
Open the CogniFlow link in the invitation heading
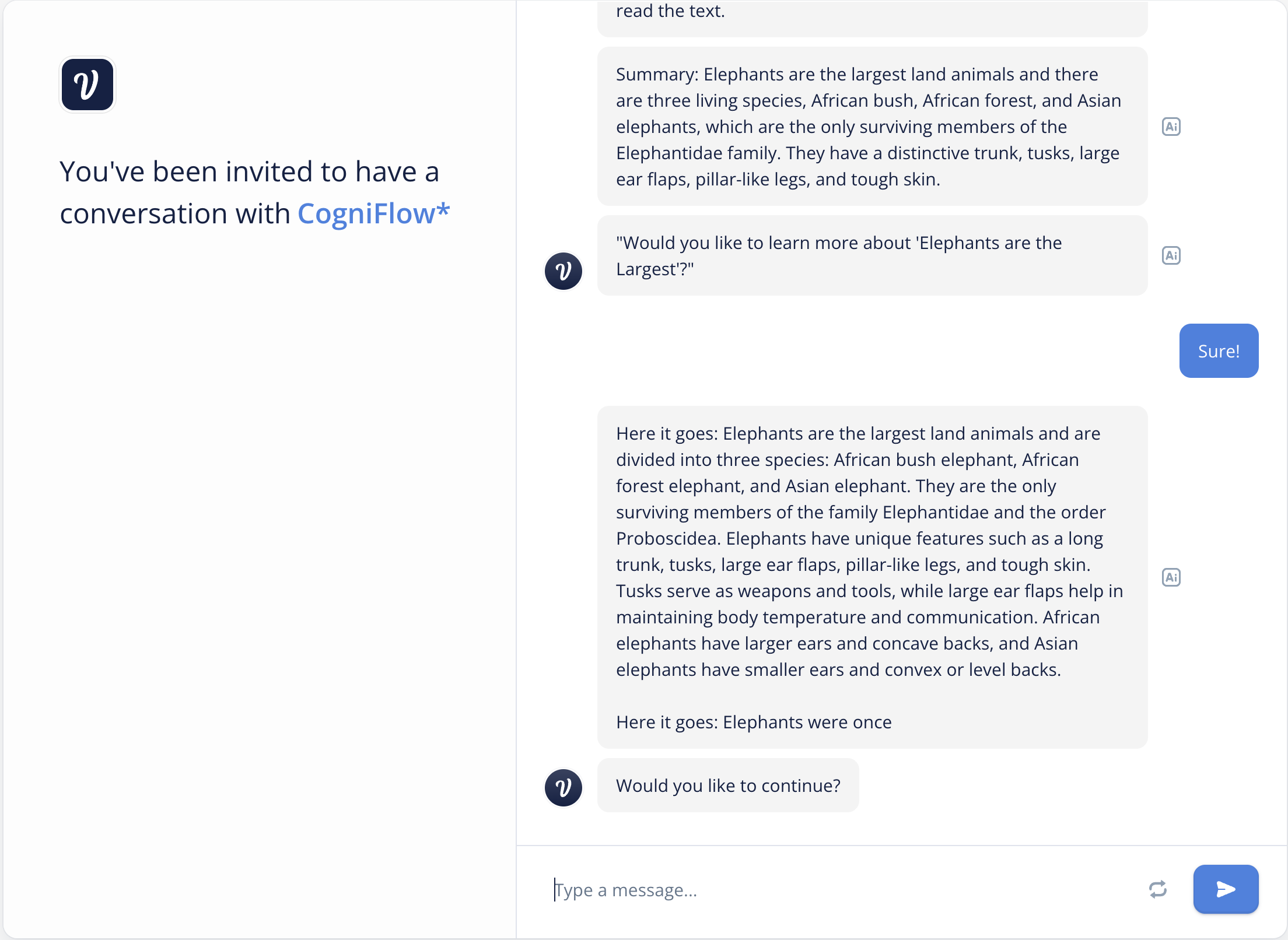(373, 214)
